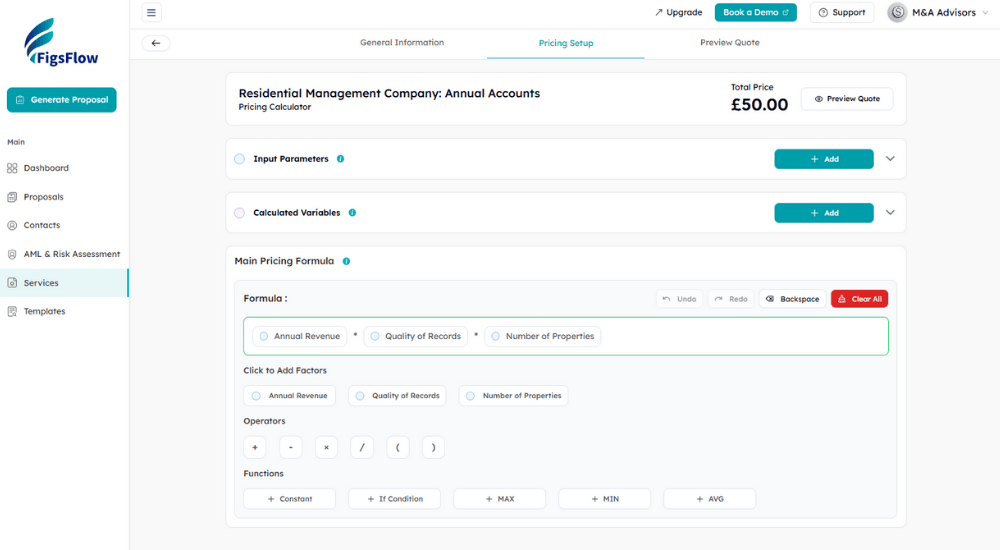
Task: Insert the minus operator
Action: point(290,447)
